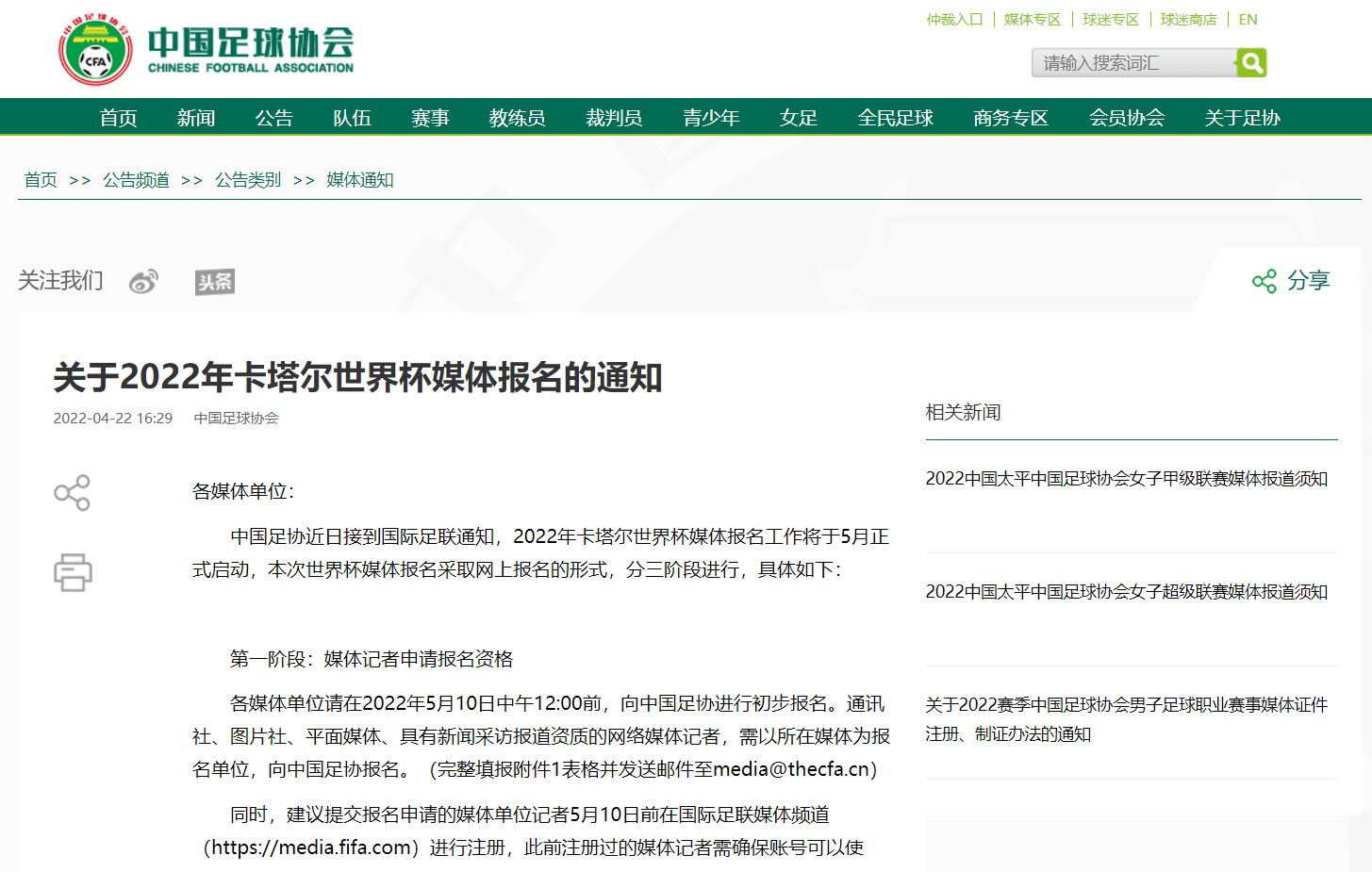Open related news on 男子足球职业赛事媒体证件
The width and height of the screenshot is (1372, 872).
[x=1127, y=719]
